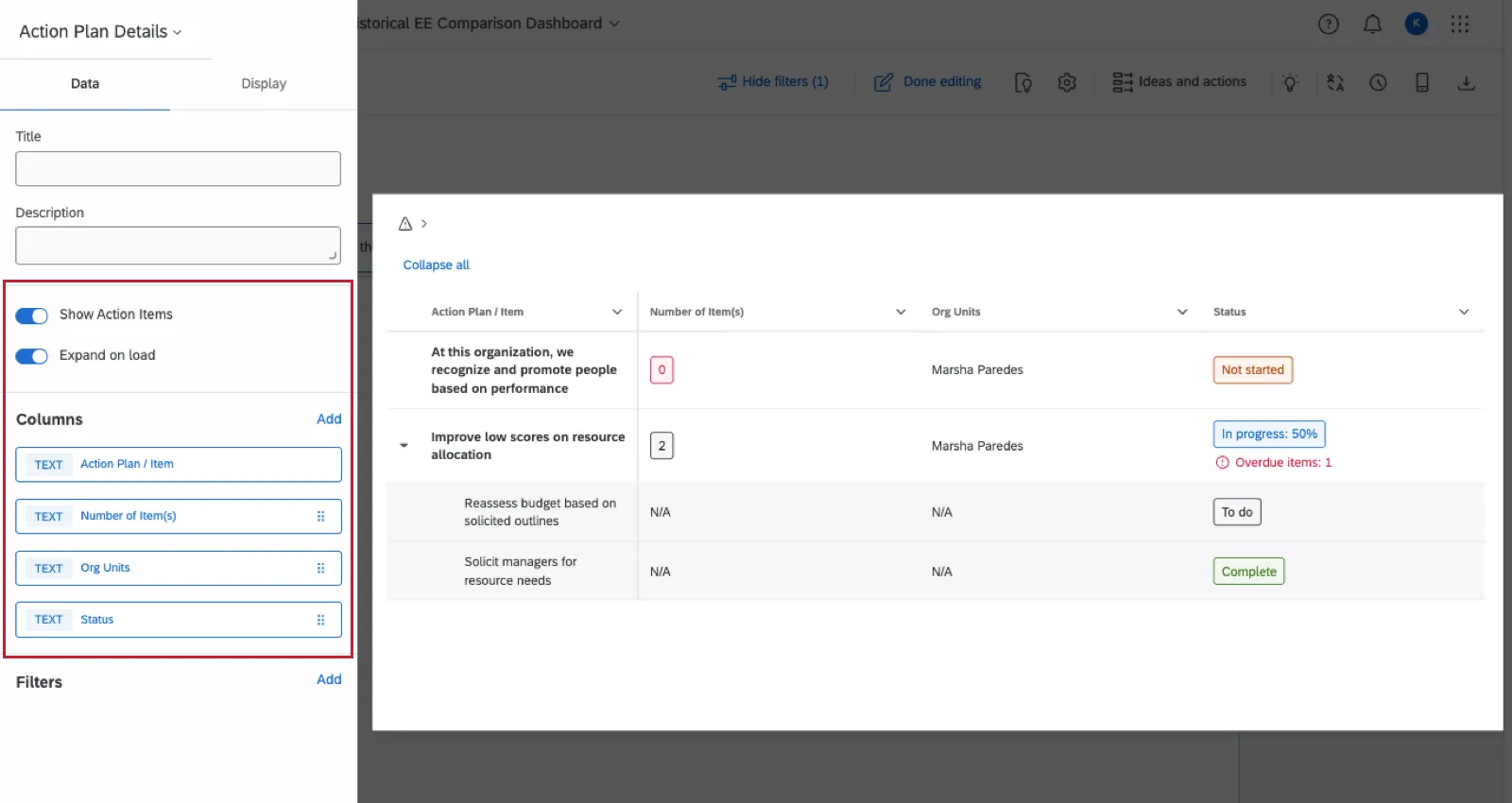1512x803 pixels.
Task: Open the dashboard settings gear
Action: (1067, 83)
